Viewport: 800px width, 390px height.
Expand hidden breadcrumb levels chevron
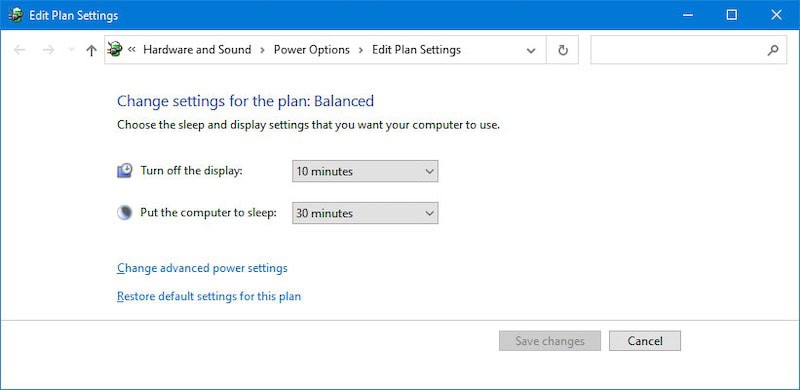pos(132,50)
